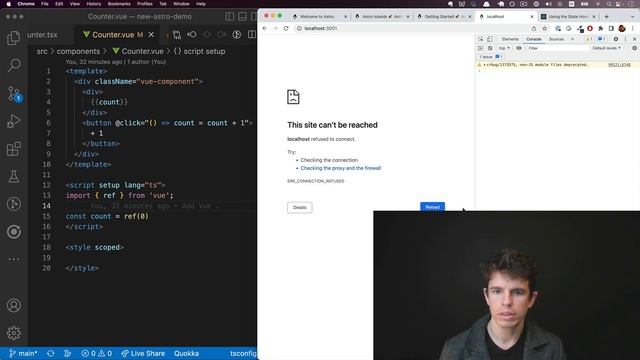This screenshot has width=640, height=360.
Task: Click the Synchronize Changes status bar icon
Action: (51, 353)
